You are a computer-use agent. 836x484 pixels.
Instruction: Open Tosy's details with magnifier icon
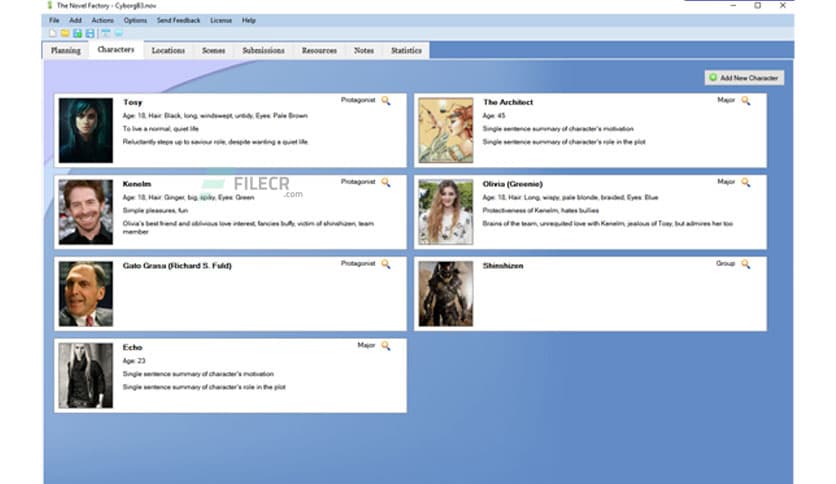[x=386, y=101]
